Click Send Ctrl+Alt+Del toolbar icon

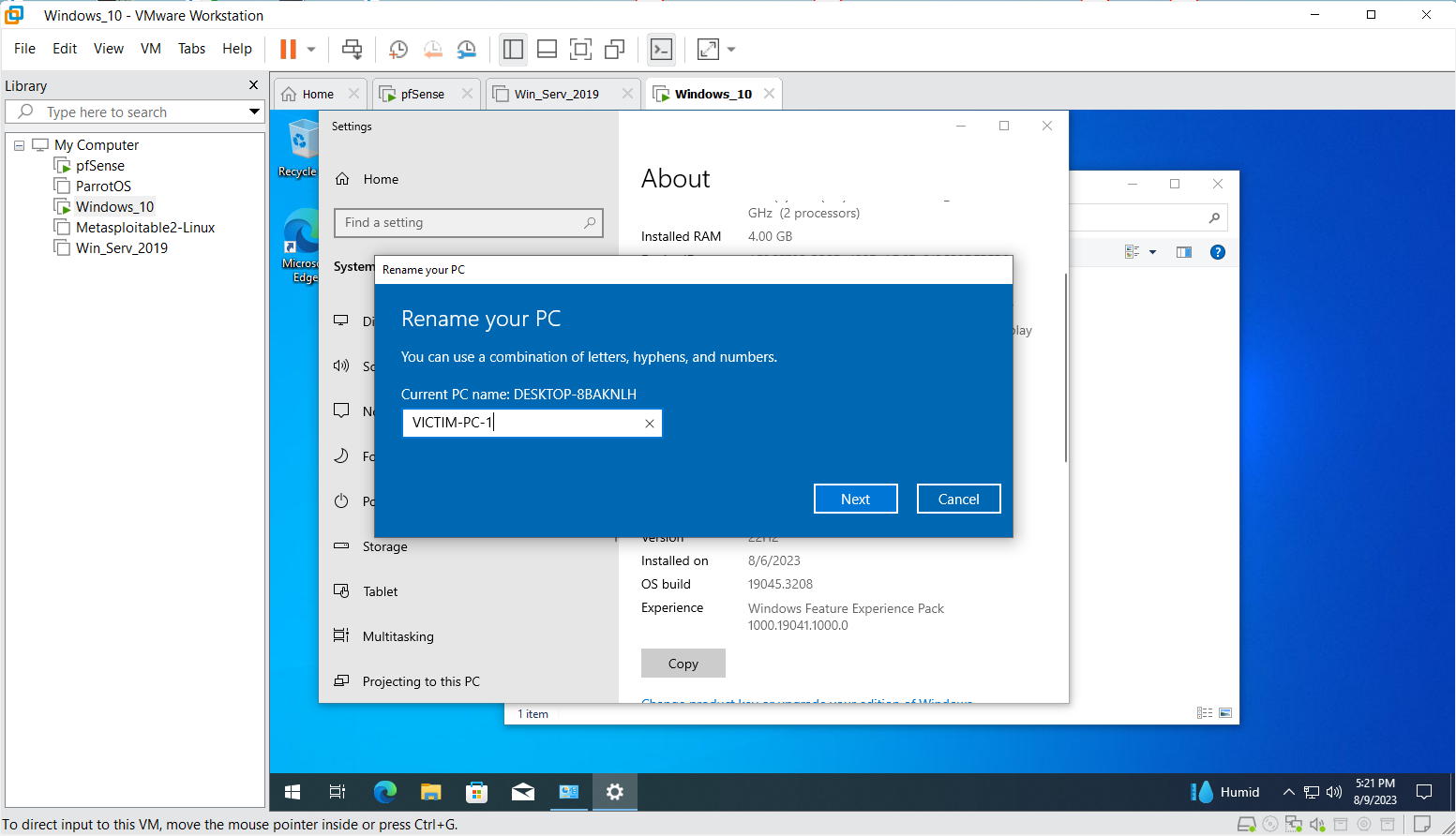[x=352, y=50]
